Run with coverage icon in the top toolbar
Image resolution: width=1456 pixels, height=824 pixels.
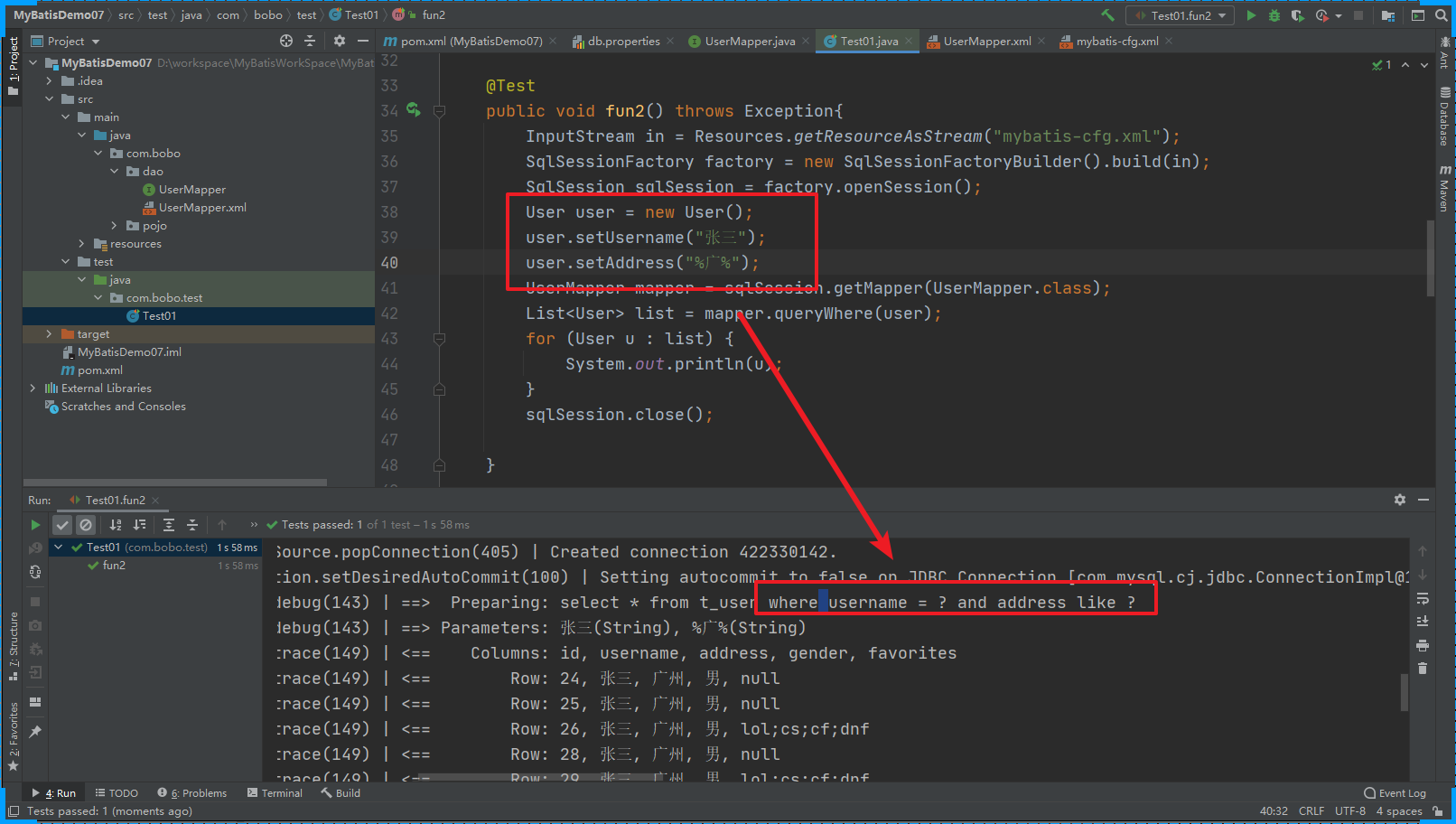pos(1298,15)
